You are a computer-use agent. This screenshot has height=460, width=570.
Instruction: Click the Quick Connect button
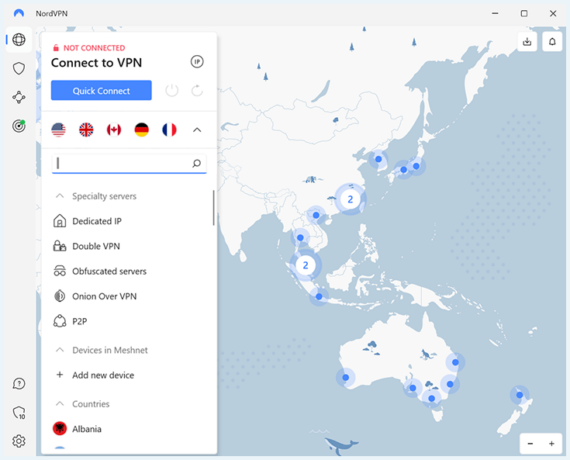101,91
